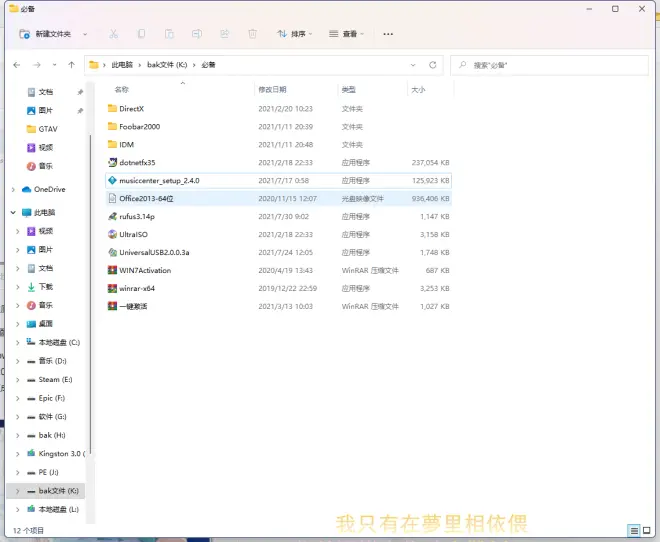Click the search box for 必备
The image size is (660, 542).
(x=549, y=65)
